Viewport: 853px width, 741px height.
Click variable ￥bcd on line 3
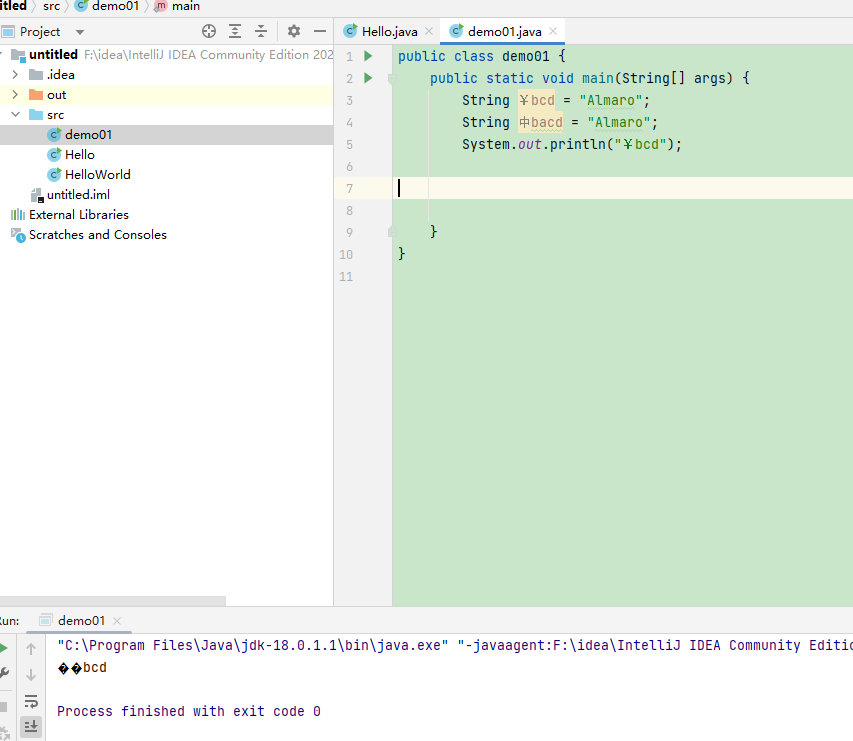536,100
